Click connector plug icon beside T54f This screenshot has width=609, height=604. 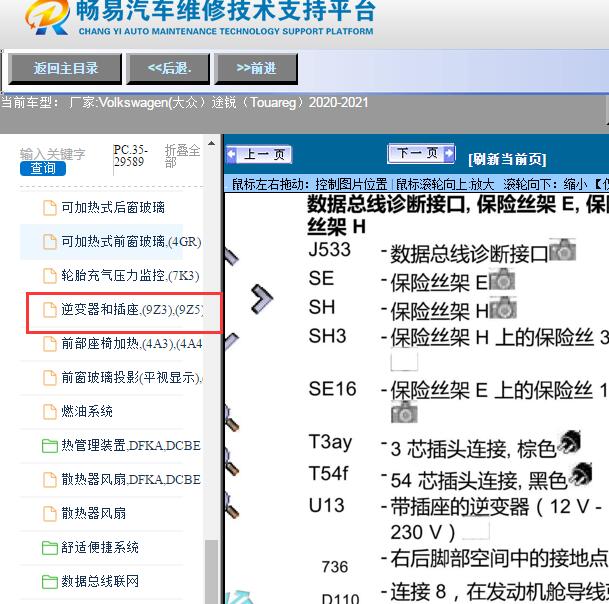pos(580,474)
